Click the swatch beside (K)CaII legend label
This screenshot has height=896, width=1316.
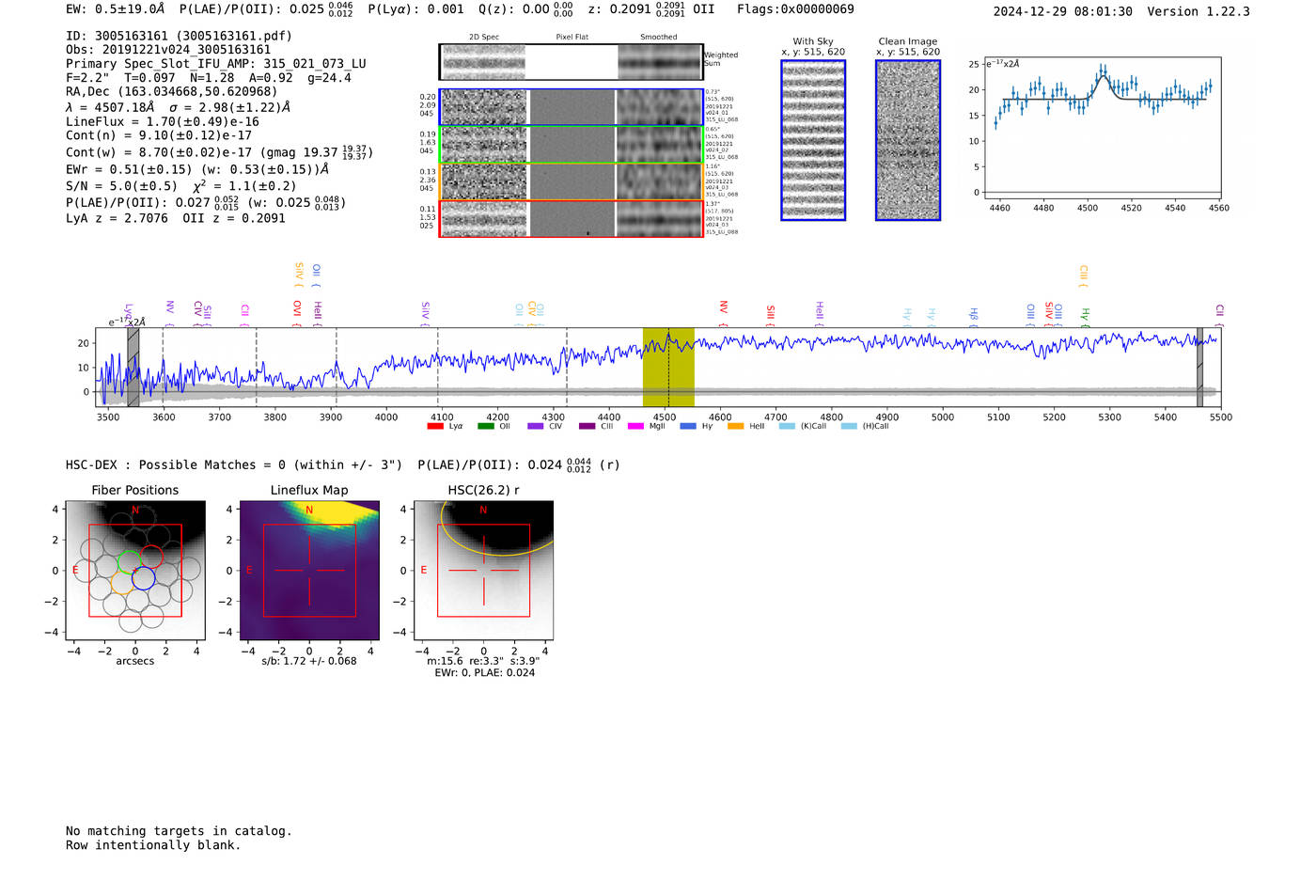[x=787, y=427]
